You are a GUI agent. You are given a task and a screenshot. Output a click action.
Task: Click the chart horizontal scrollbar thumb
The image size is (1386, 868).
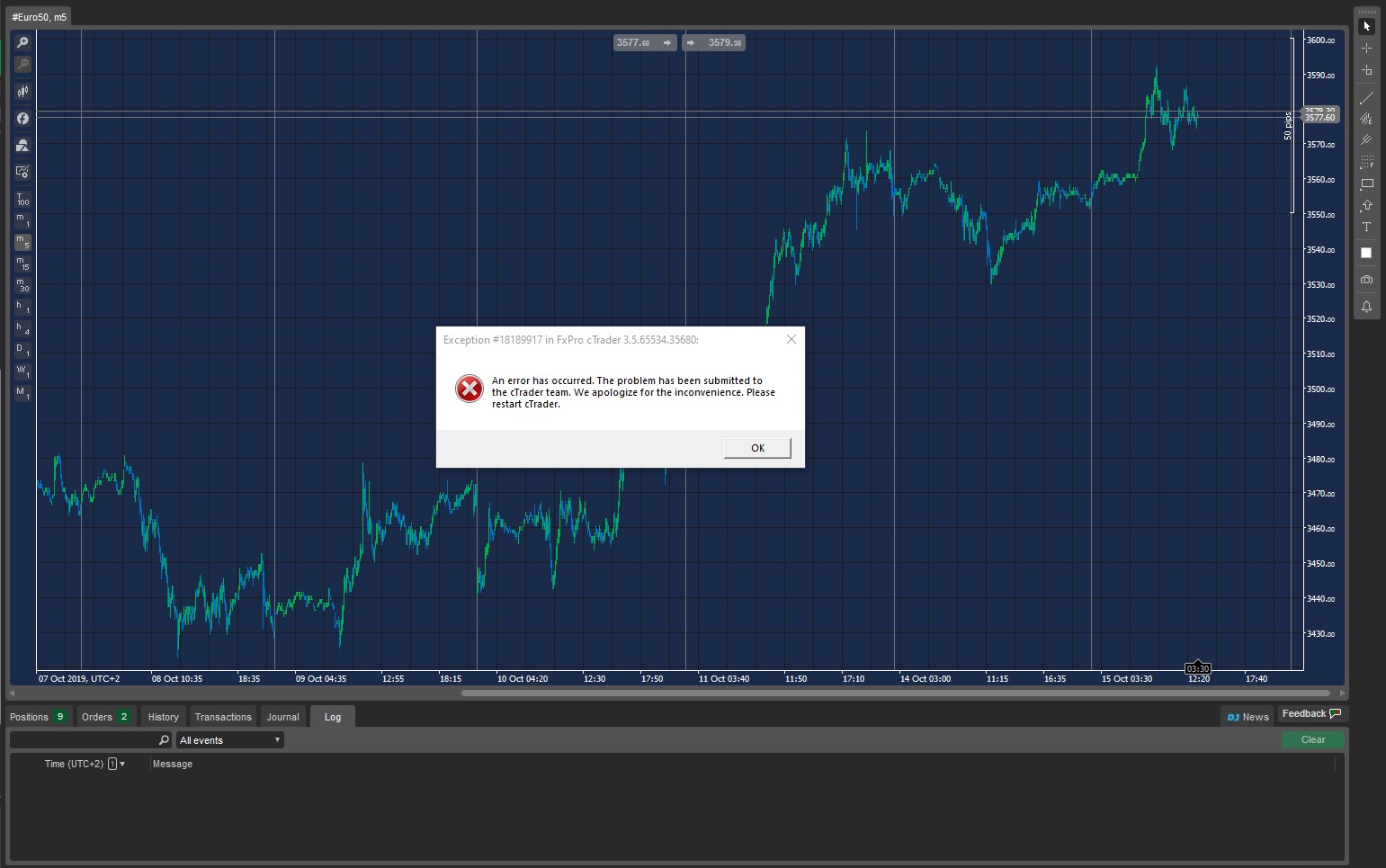(x=896, y=694)
